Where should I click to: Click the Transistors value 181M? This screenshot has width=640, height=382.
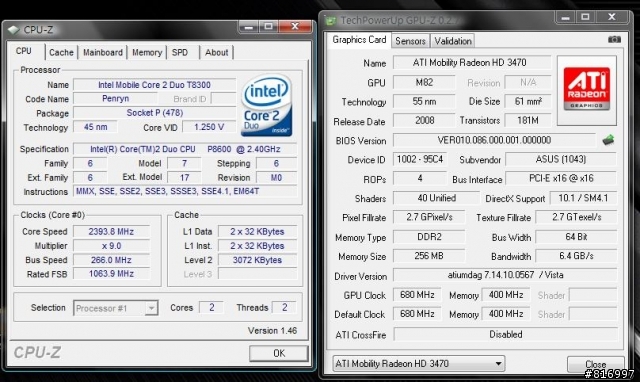(x=528, y=120)
